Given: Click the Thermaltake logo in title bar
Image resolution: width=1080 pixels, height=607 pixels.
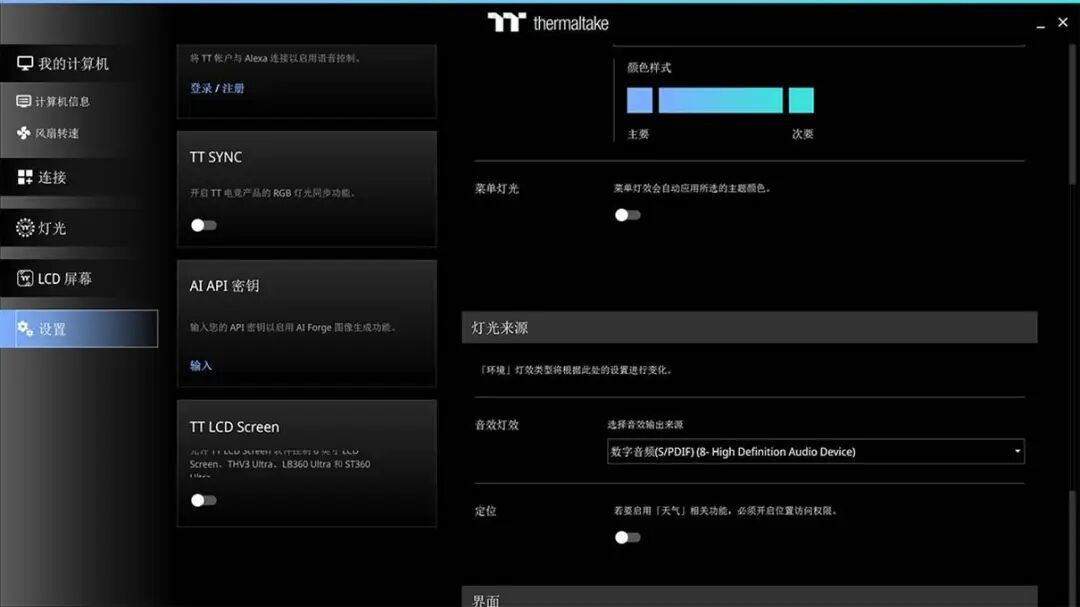Looking at the screenshot, I should coord(548,23).
